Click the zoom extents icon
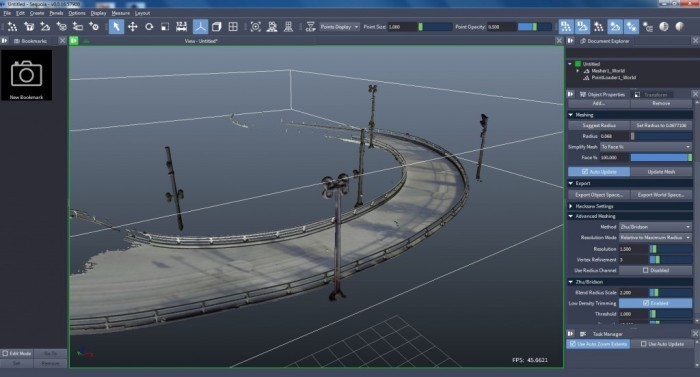The height and width of the screenshot is (377, 700). click(255, 27)
